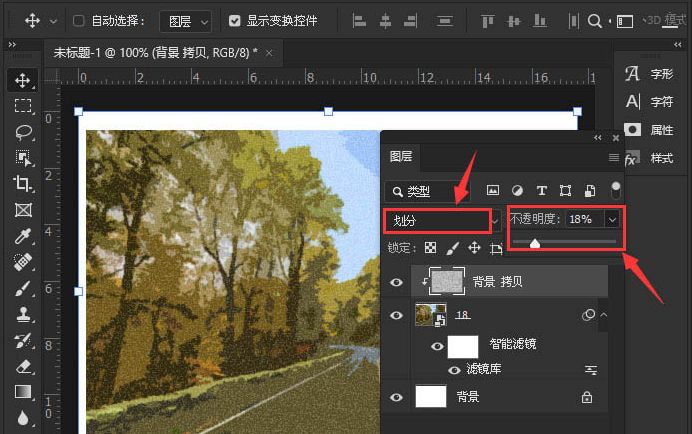Image resolution: width=692 pixels, height=434 pixels.
Task: Select the Rectangular Marquee tool
Action: (22, 106)
